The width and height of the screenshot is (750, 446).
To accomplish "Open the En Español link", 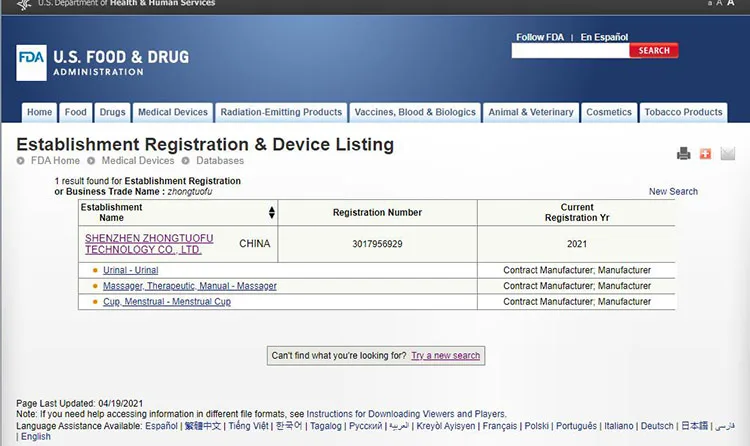I will [605, 37].
